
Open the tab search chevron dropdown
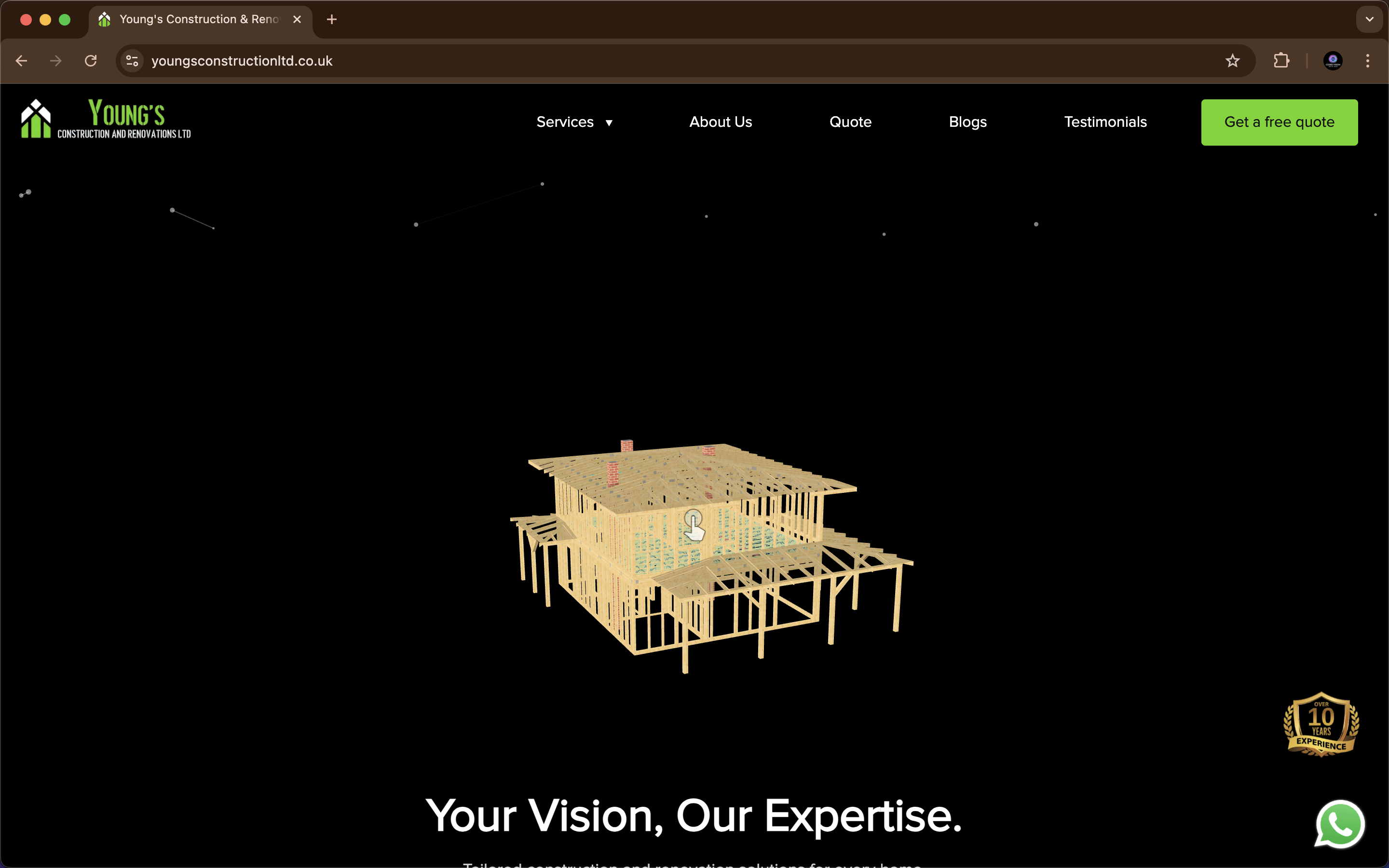tap(1369, 19)
